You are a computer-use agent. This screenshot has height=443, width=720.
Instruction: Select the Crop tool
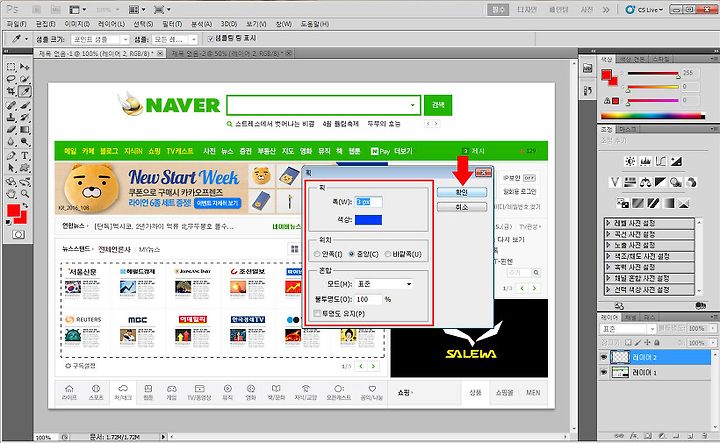pyautogui.click(x=11, y=91)
